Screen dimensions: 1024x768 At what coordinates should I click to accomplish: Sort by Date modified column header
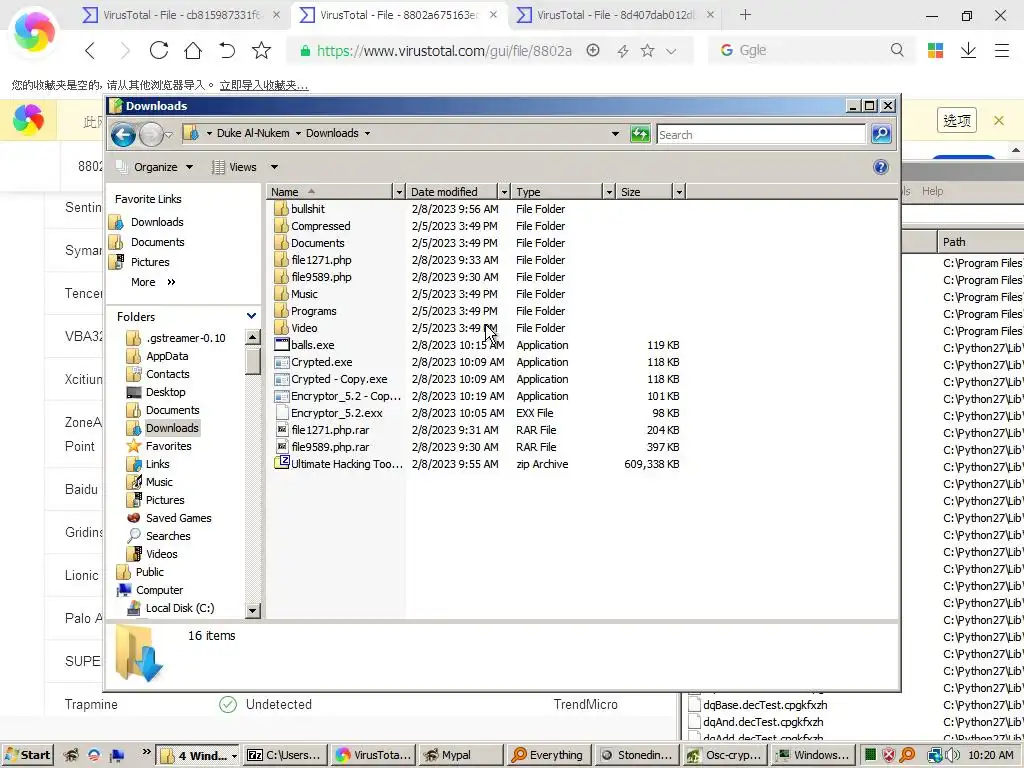click(x=452, y=192)
